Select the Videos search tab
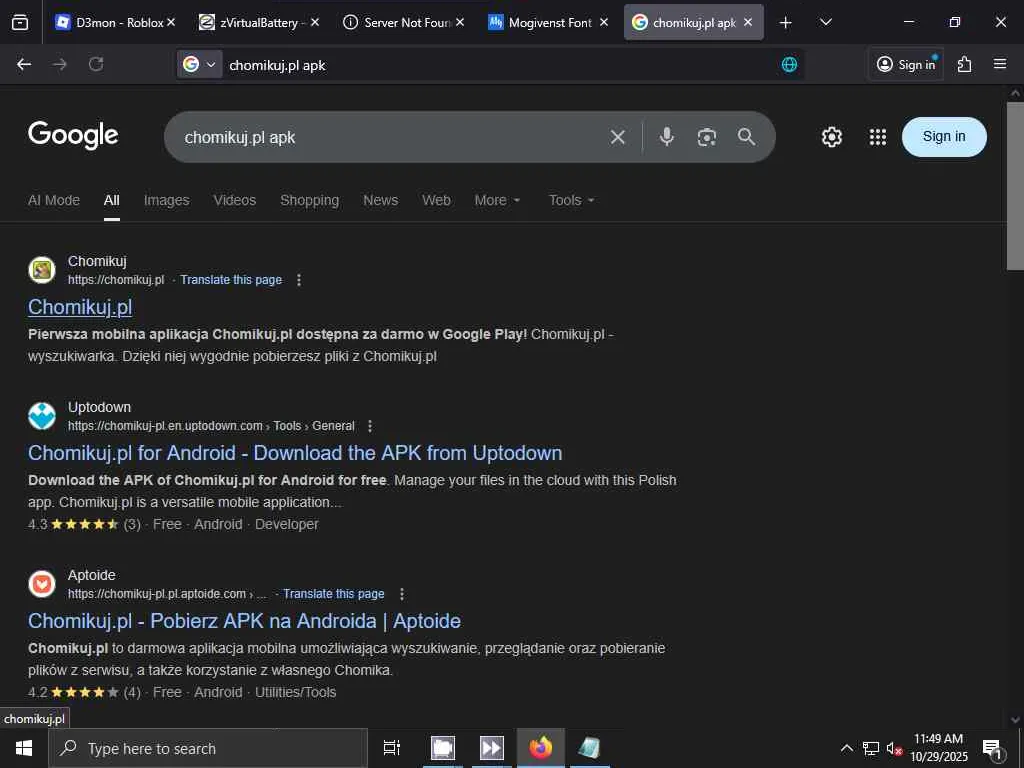Image resolution: width=1024 pixels, height=768 pixels. 234,200
